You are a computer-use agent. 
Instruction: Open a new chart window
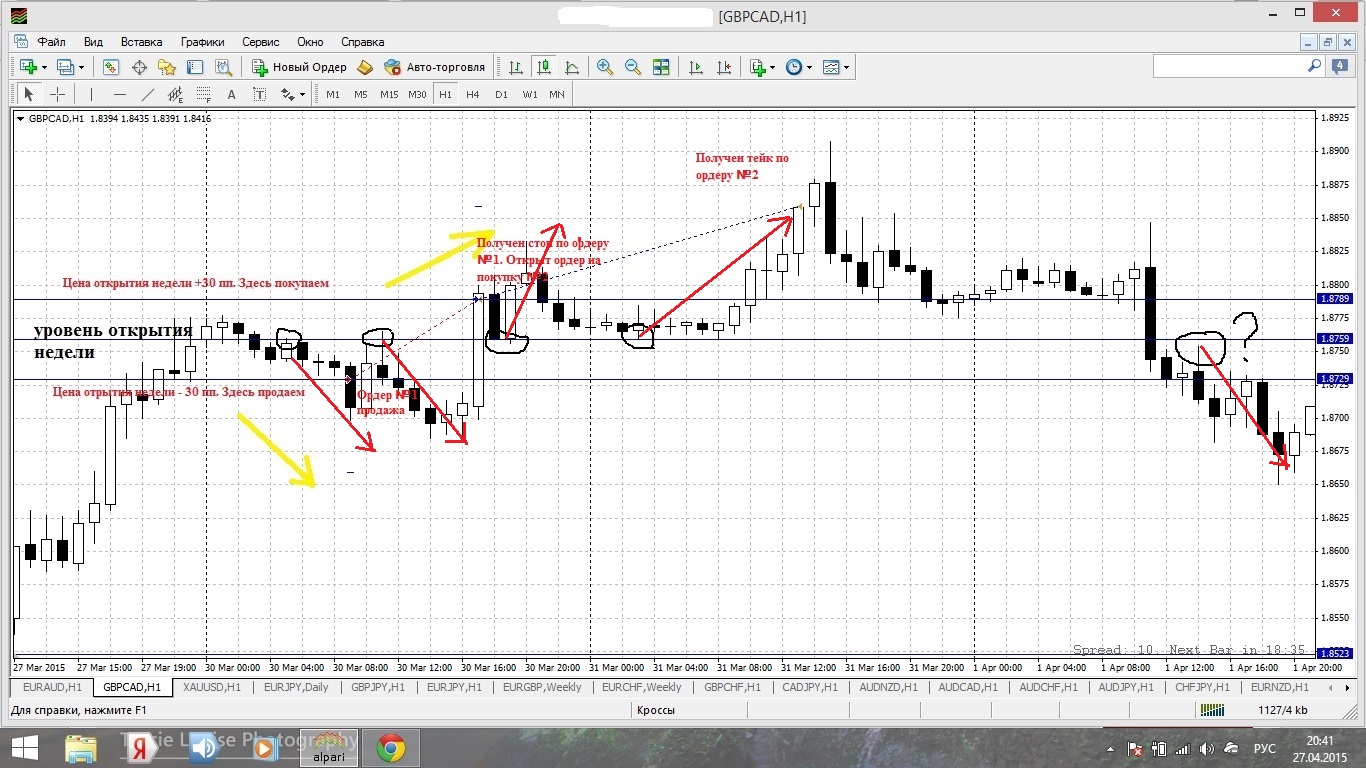[28, 67]
